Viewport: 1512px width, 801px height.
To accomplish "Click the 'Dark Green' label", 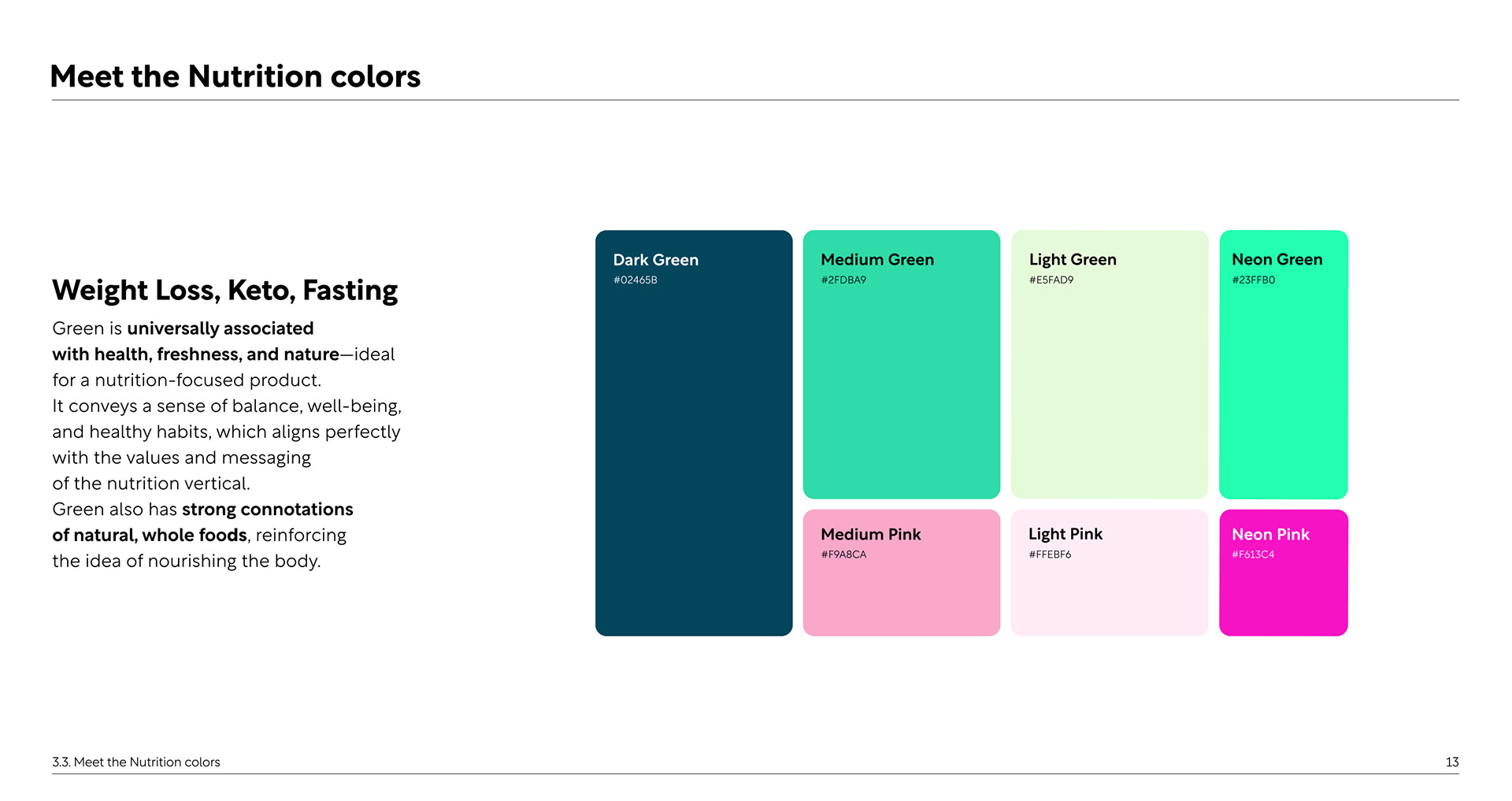I will pyautogui.click(x=656, y=260).
